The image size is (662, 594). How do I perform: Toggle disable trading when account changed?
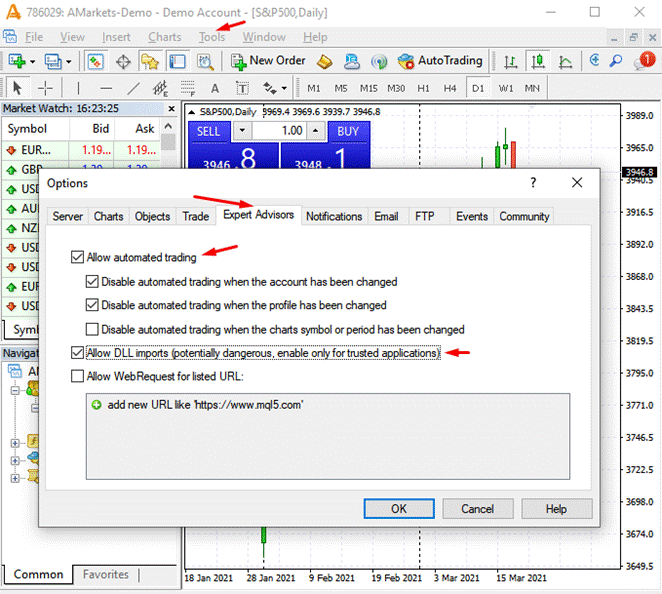point(92,281)
